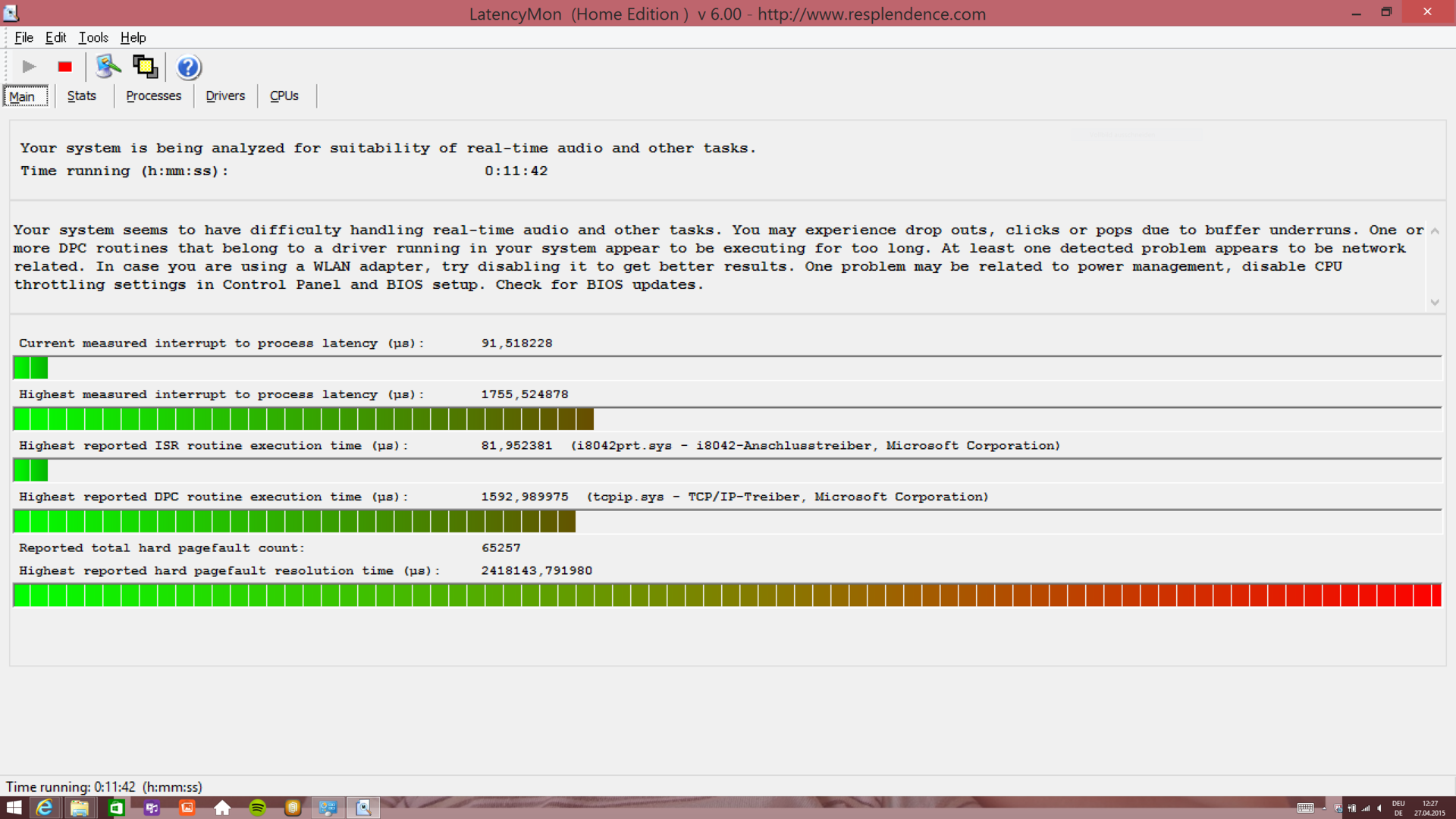Image resolution: width=1456 pixels, height=819 pixels.
Task: Click the Windows Start button
Action: coord(14,808)
